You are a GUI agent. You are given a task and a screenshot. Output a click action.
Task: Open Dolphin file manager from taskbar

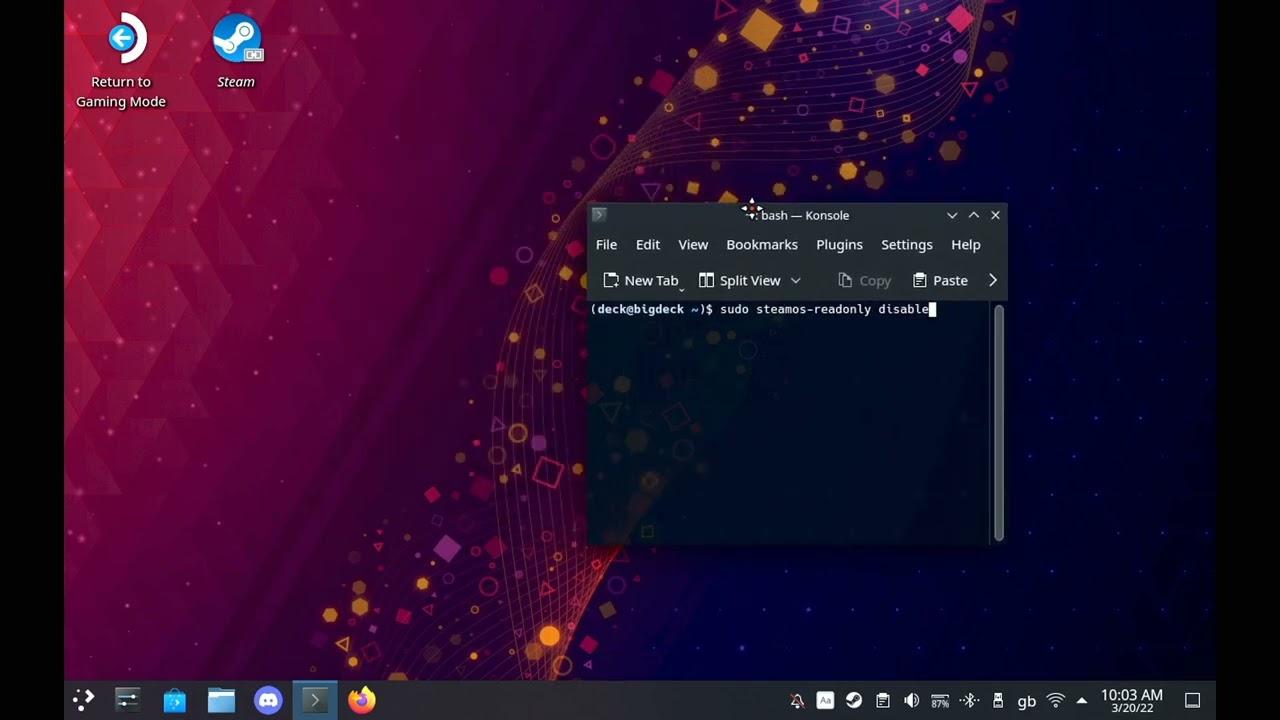[221, 700]
